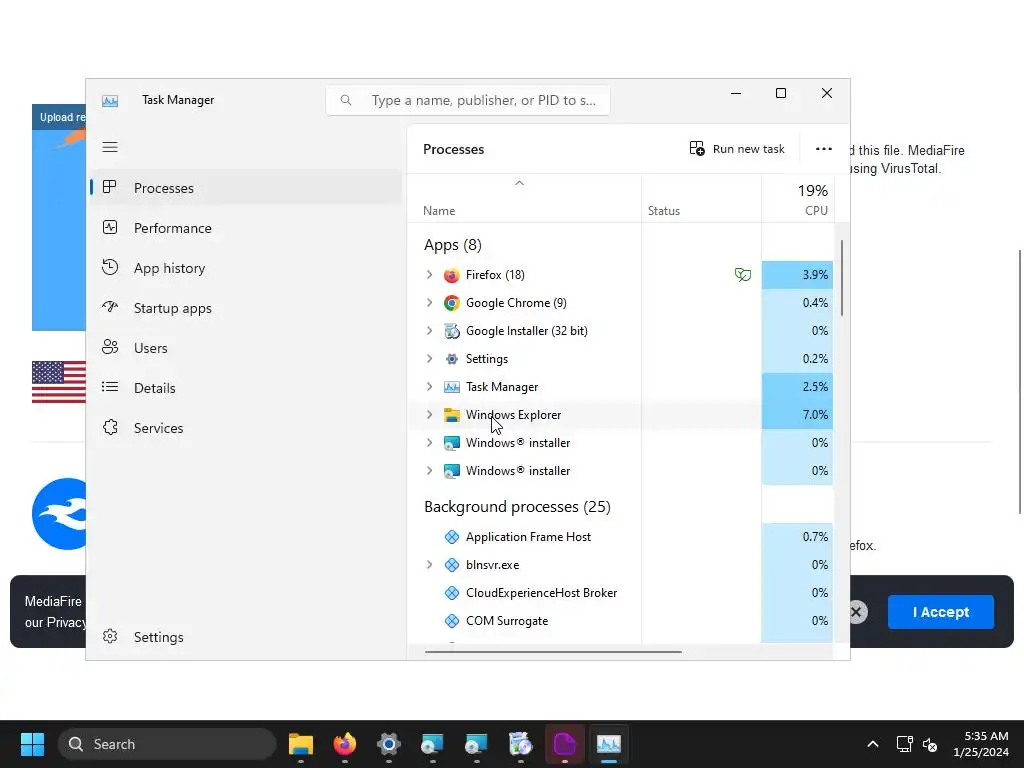
Task: Select the COM Surrogate process row
Action: [620, 621]
